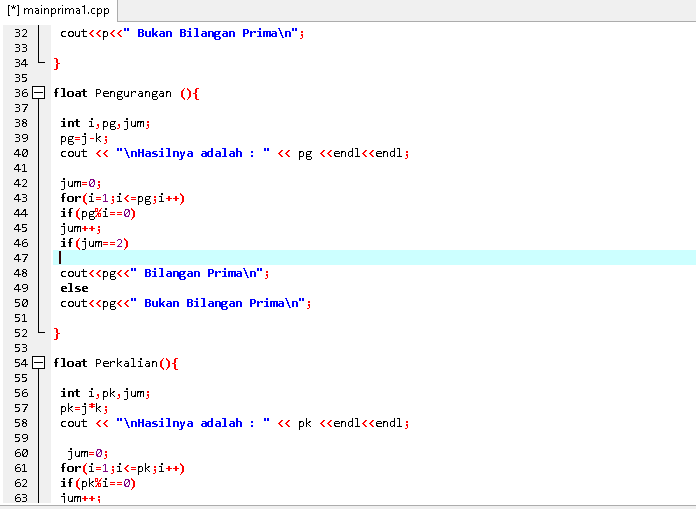
Task: Click the 'pg=j-k;' statement
Action: 84,138
